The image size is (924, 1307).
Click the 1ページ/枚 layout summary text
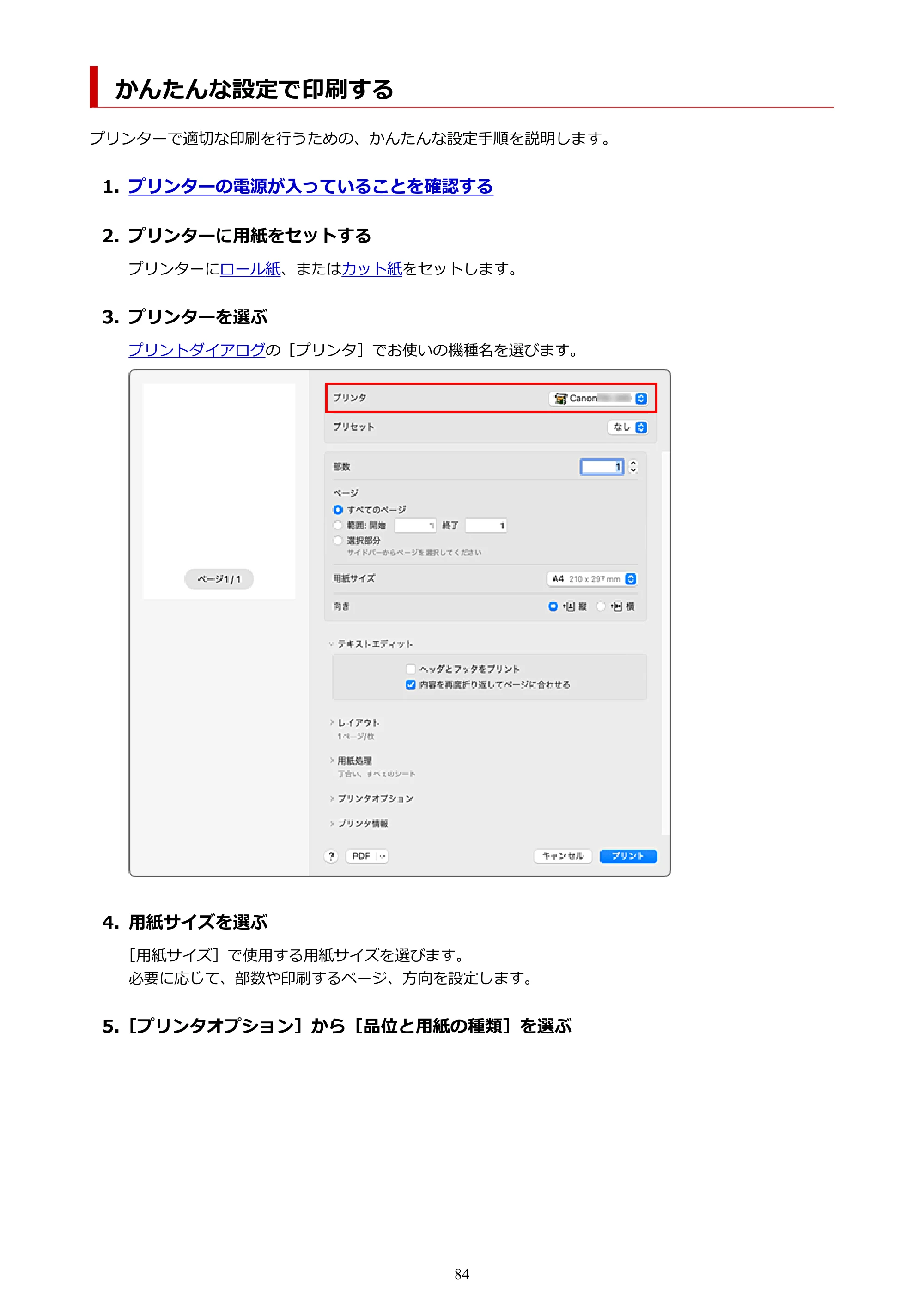pyautogui.click(x=356, y=736)
